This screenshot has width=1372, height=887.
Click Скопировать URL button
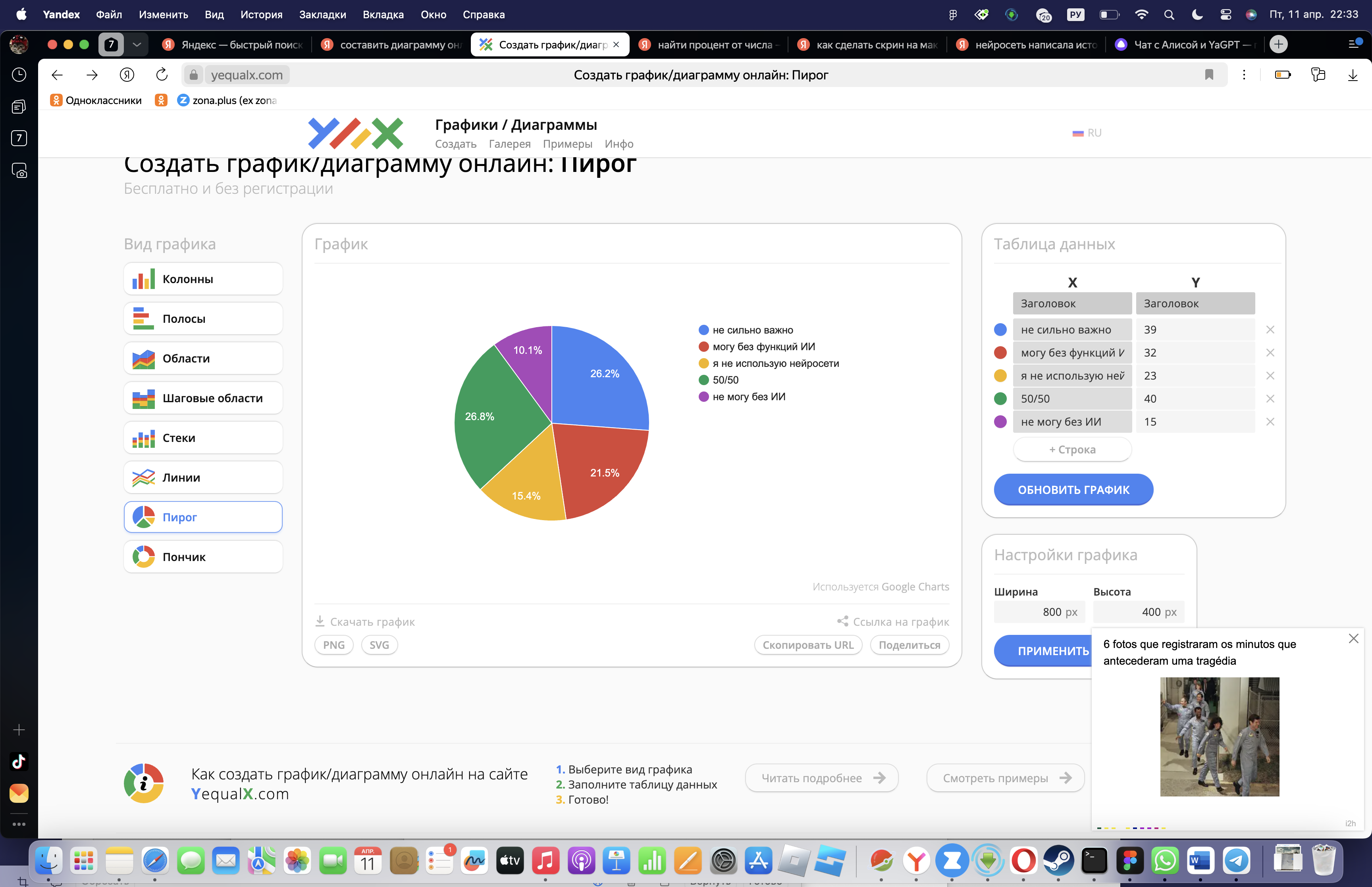[808, 645]
